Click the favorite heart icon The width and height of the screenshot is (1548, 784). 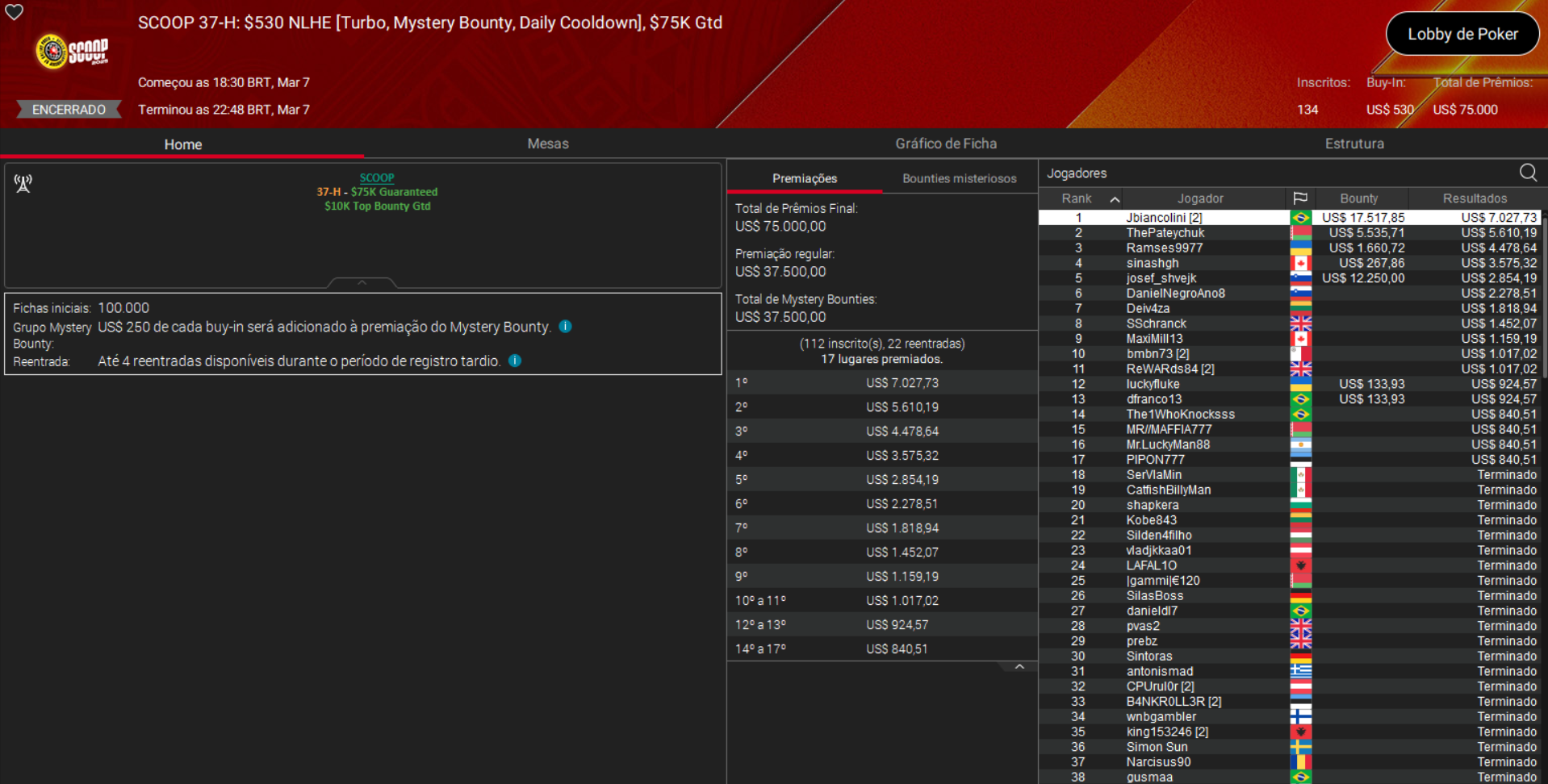click(x=14, y=13)
